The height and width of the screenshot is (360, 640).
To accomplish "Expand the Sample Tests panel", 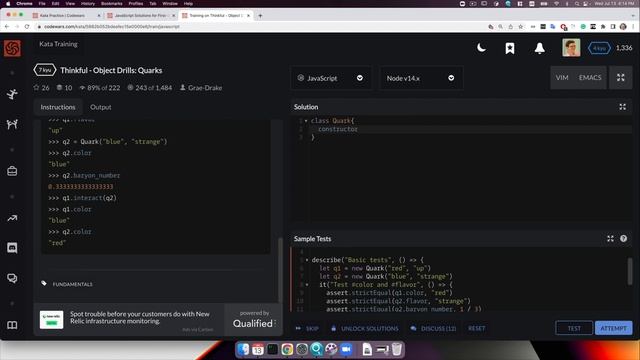I will pos(610,239).
